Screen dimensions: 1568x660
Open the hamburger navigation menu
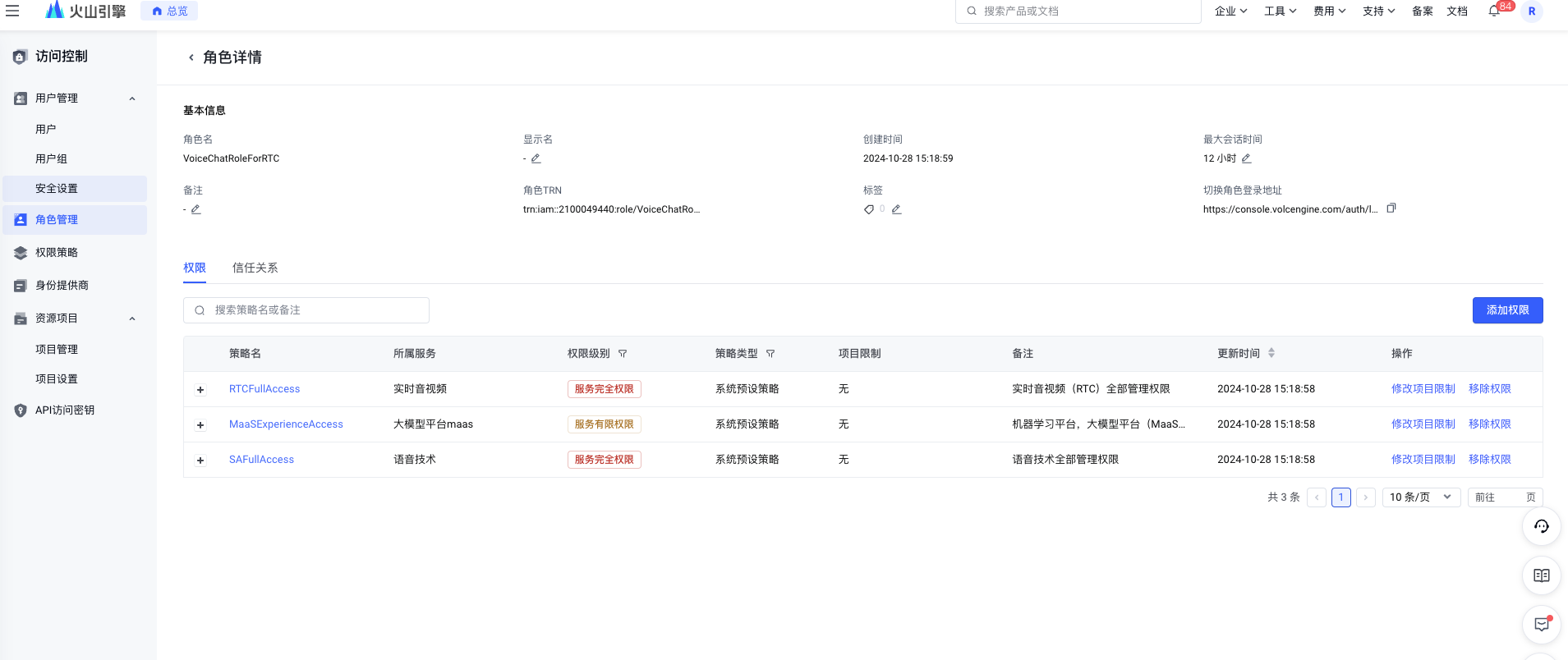click(12, 11)
